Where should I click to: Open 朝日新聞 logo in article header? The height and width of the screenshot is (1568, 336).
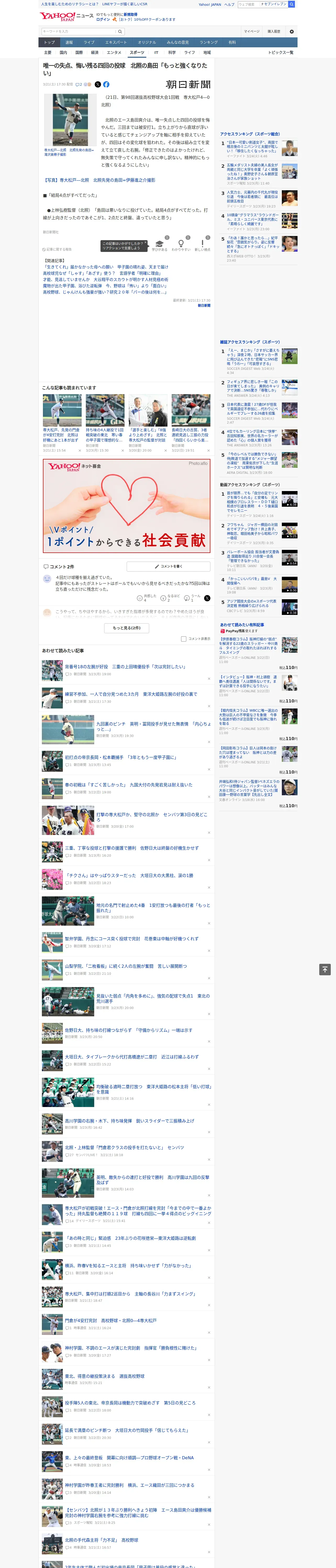(x=188, y=85)
